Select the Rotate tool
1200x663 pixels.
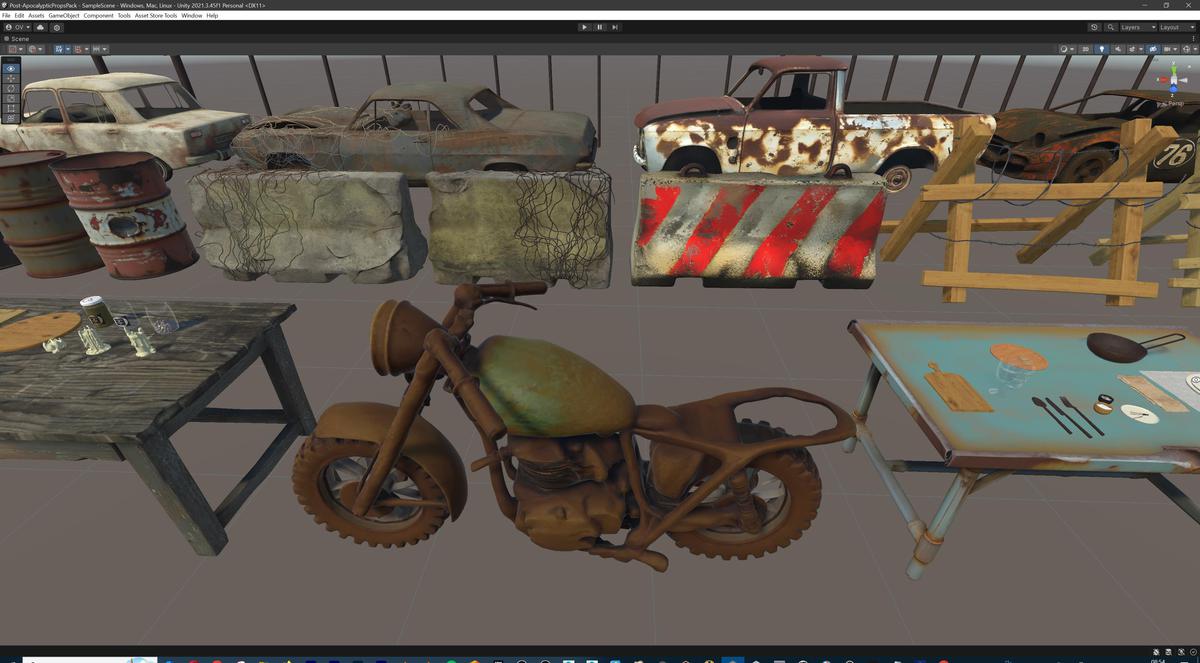(10, 88)
